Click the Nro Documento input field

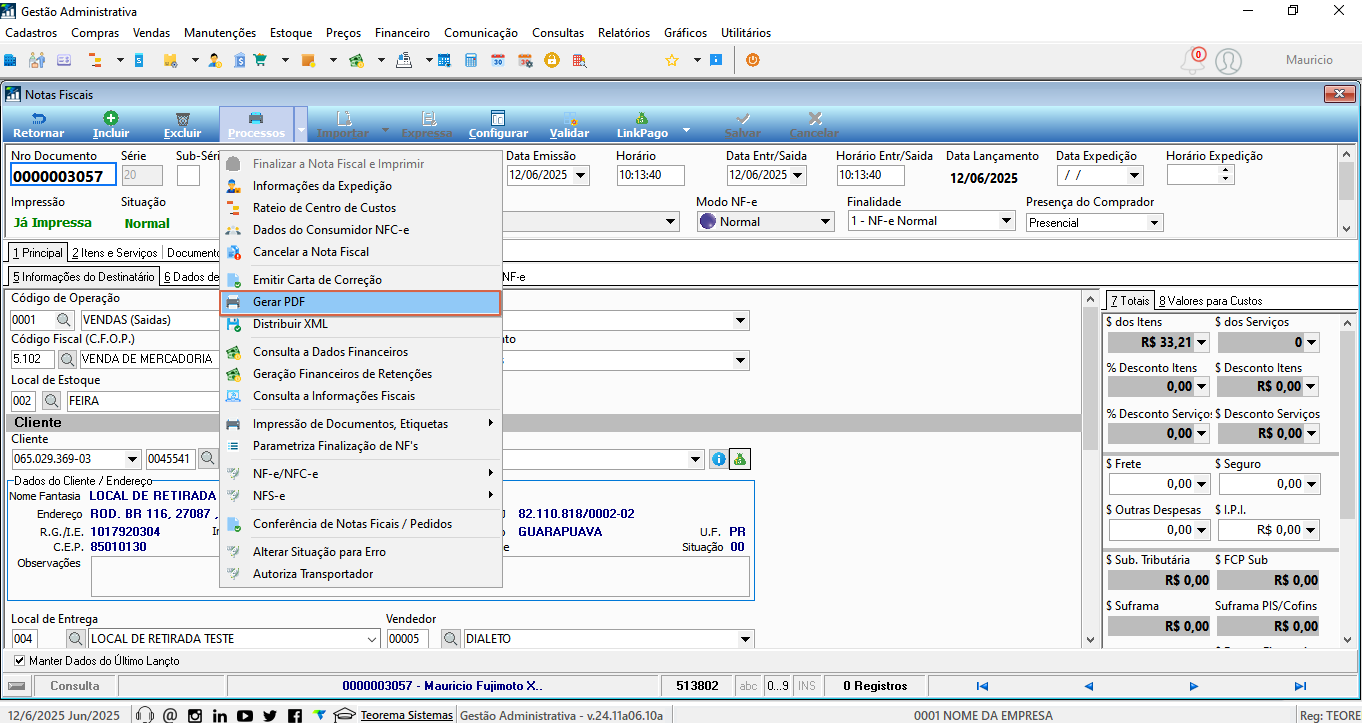(x=63, y=176)
